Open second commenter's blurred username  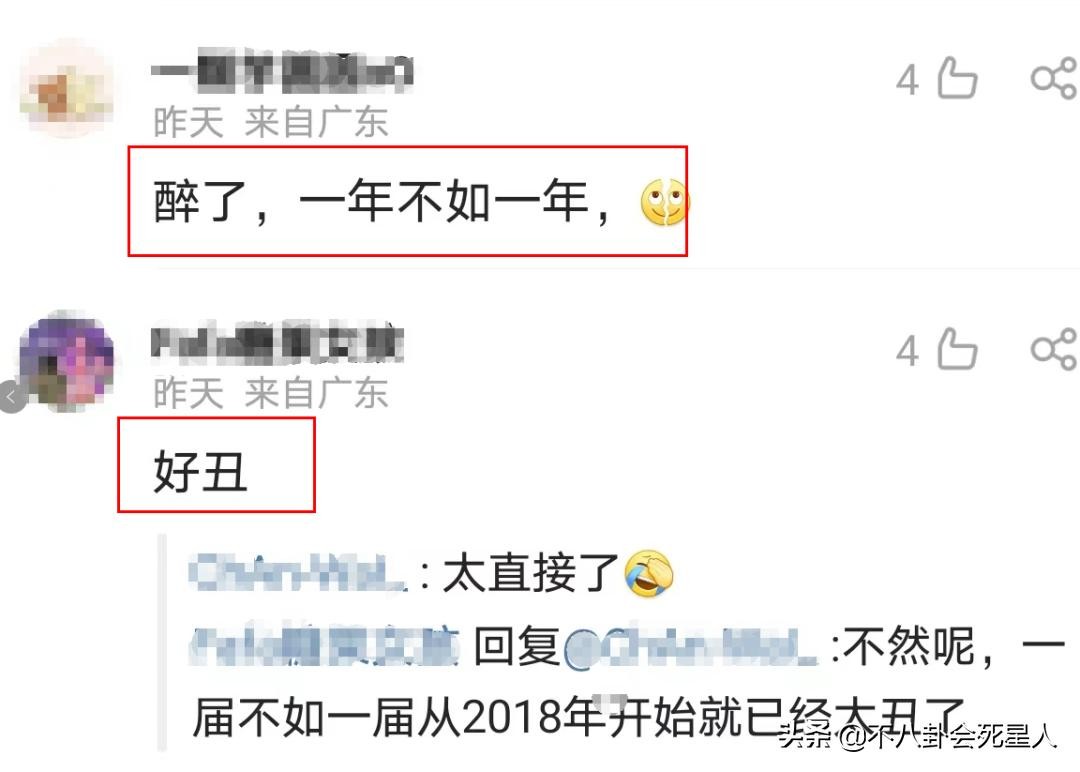tap(277, 342)
